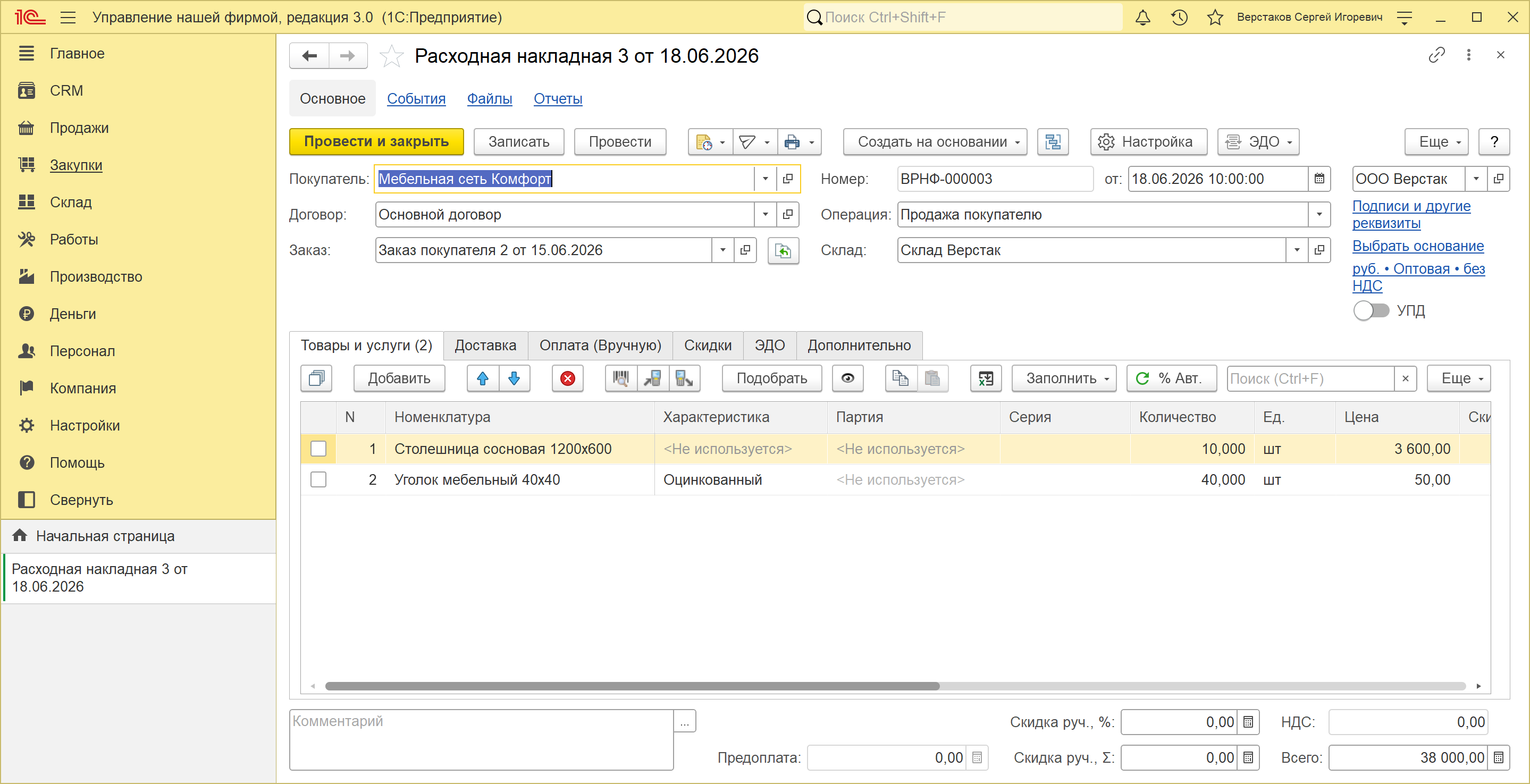Click the Добавить row button
The width and height of the screenshot is (1530, 784).
(399, 378)
